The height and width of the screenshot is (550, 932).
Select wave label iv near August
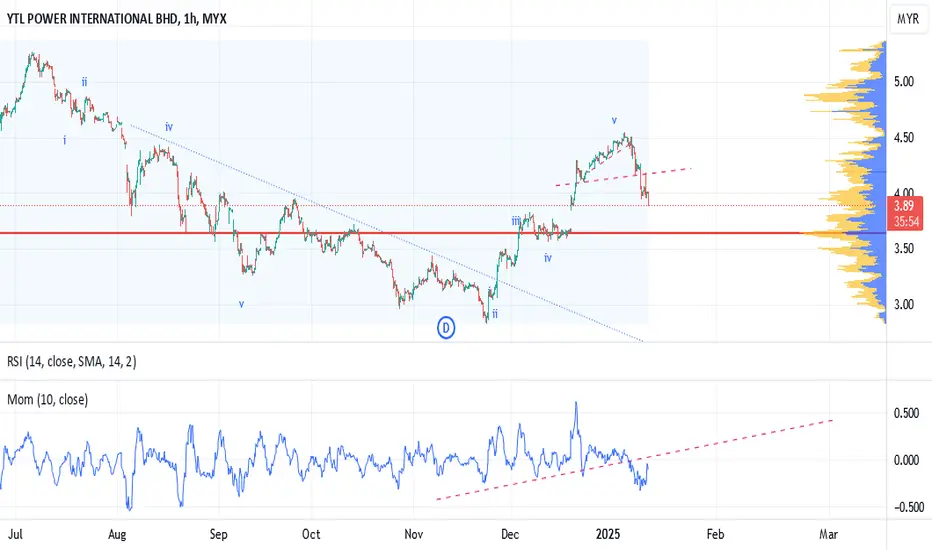169,127
